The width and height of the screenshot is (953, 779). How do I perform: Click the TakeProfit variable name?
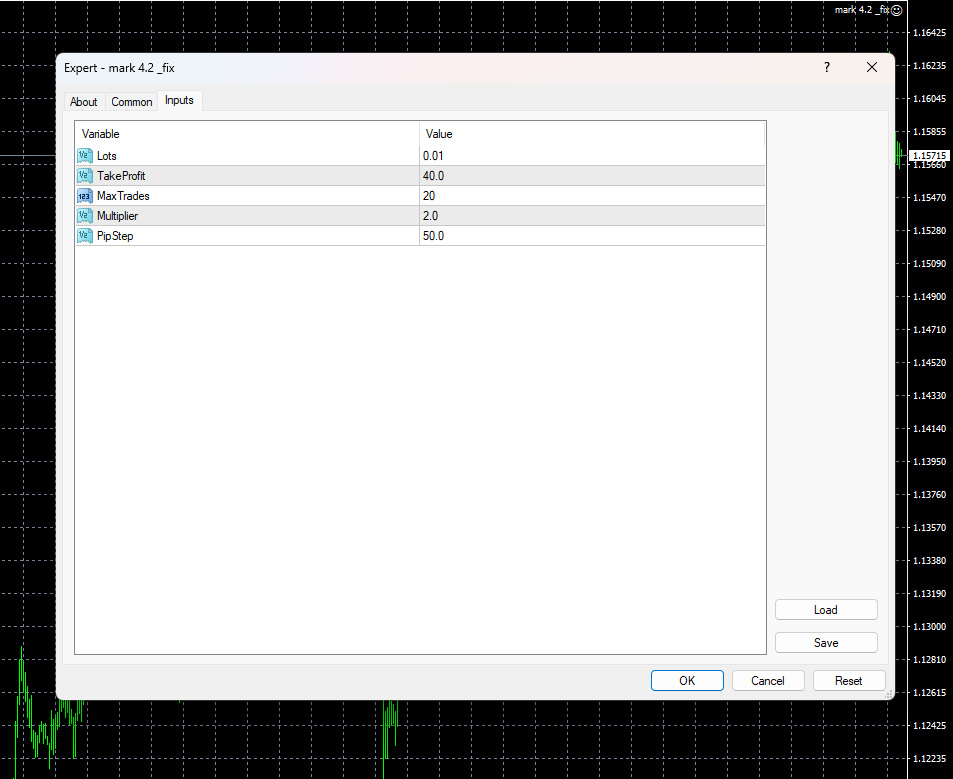pos(121,176)
